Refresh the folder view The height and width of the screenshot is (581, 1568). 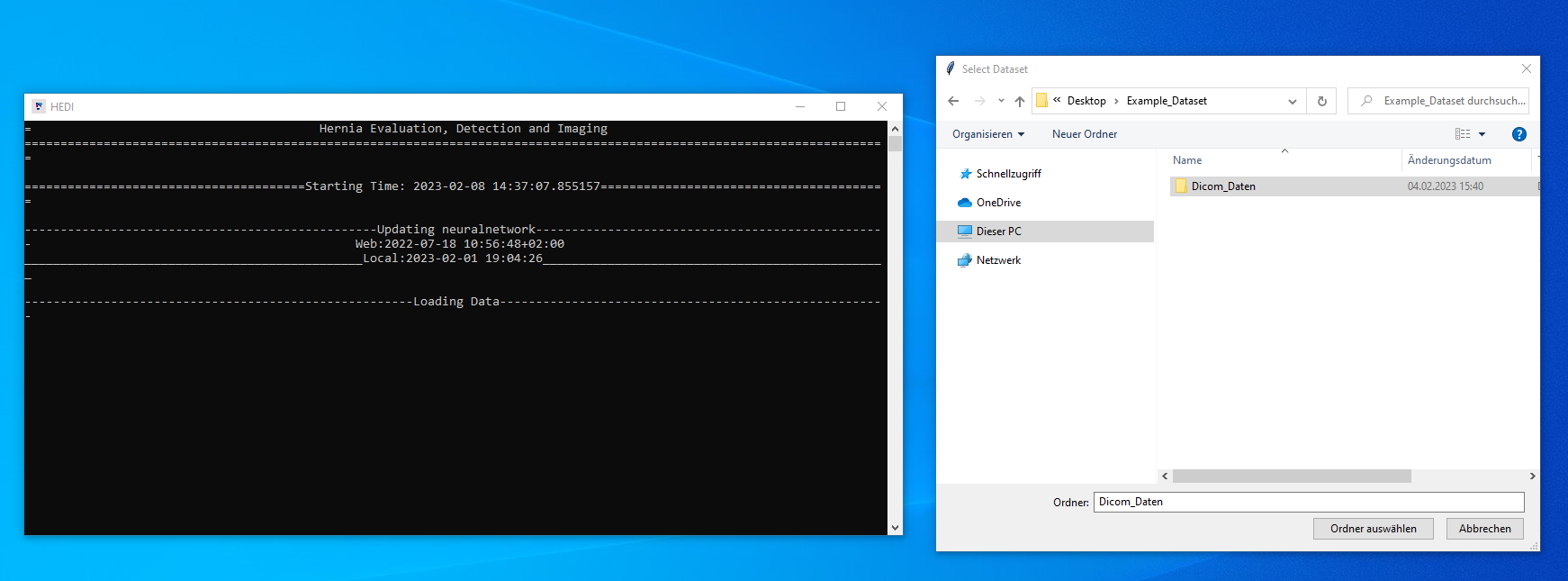(x=1322, y=101)
